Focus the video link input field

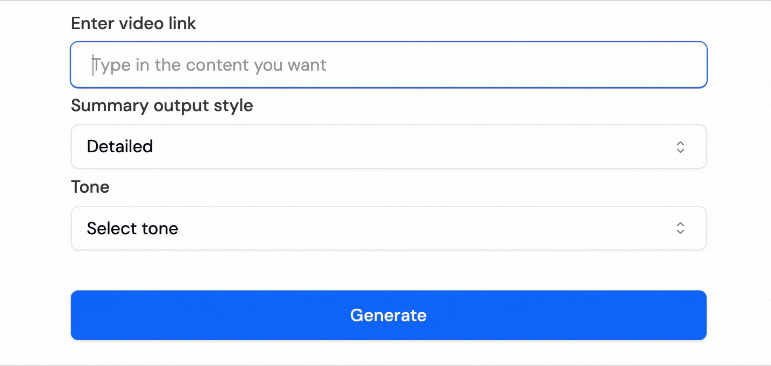tap(388, 65)
